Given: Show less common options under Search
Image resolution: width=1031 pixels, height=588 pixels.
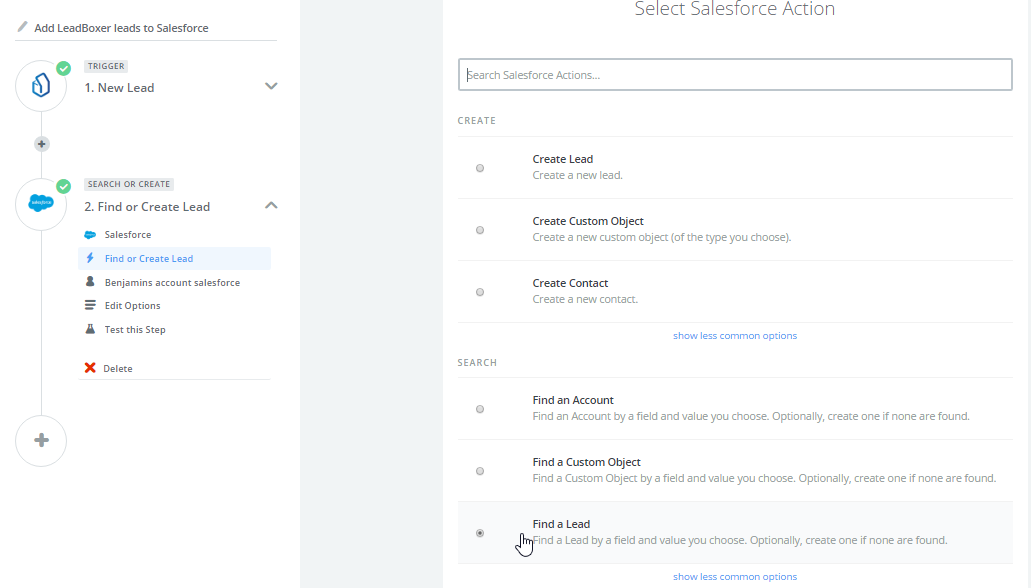Looking at the screenshot, I should point(735,577).
